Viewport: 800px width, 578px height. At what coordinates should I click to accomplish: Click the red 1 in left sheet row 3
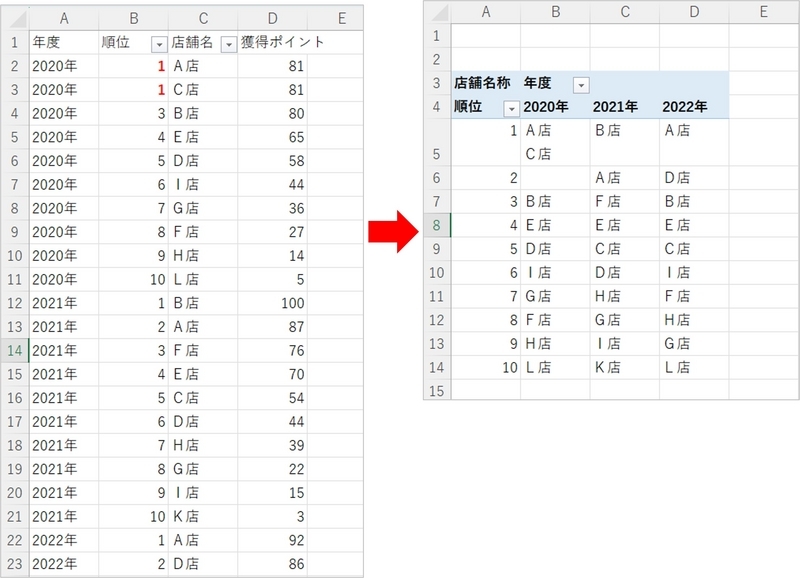point(133,90)
